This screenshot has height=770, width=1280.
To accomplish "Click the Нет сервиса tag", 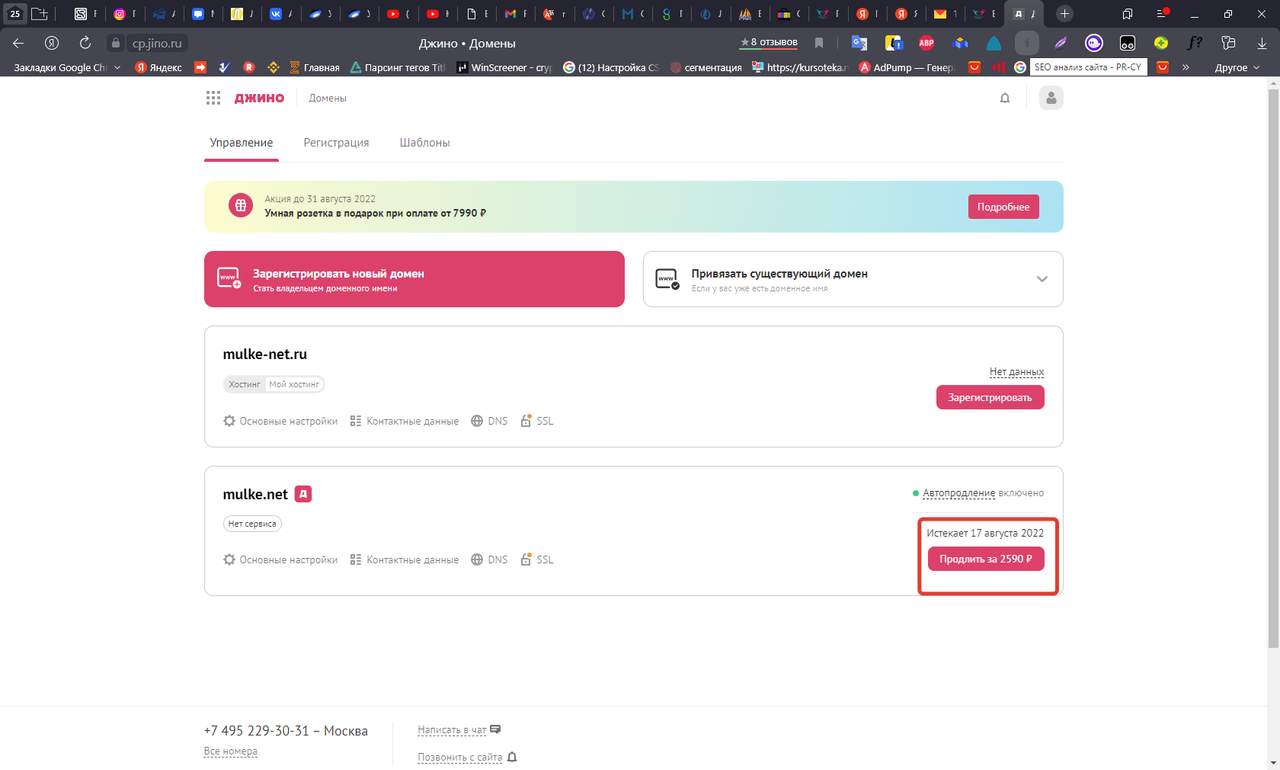I will [x=252, y=523].
